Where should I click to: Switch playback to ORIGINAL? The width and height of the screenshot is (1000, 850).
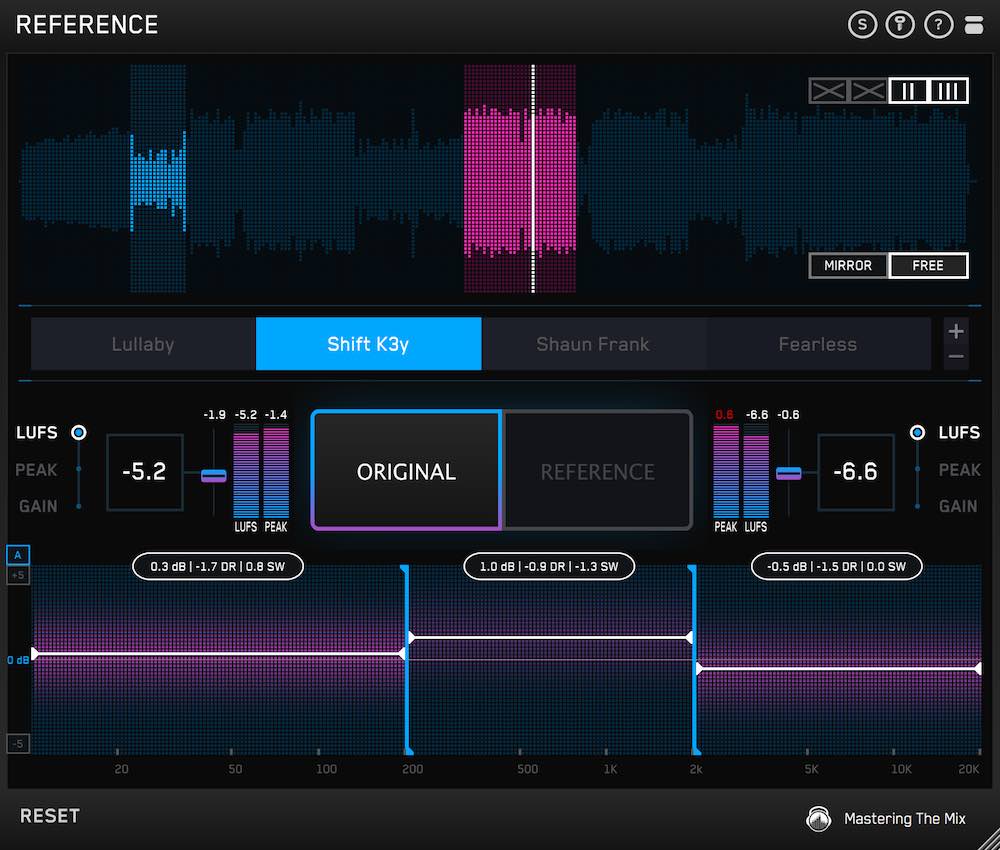point(406,471)
